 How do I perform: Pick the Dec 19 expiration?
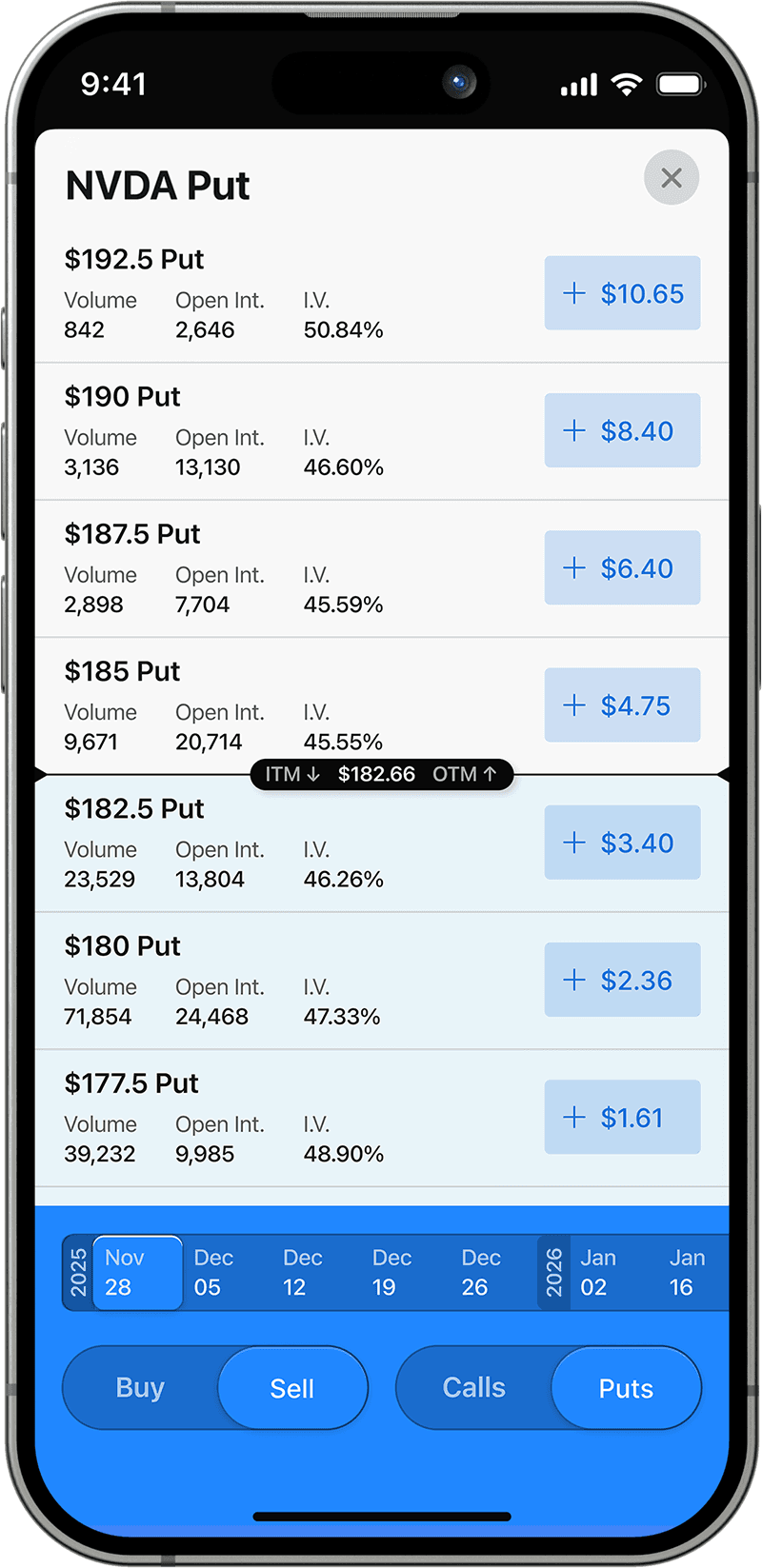tap(391, 1273)
